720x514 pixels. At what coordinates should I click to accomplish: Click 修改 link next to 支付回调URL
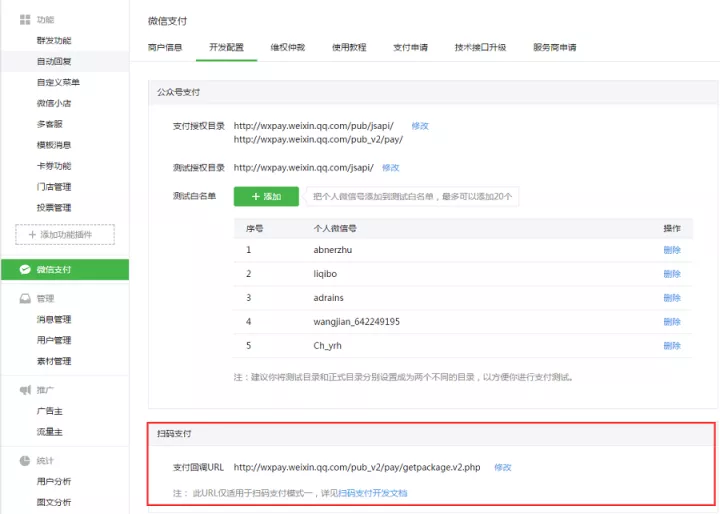coord(503,467)
